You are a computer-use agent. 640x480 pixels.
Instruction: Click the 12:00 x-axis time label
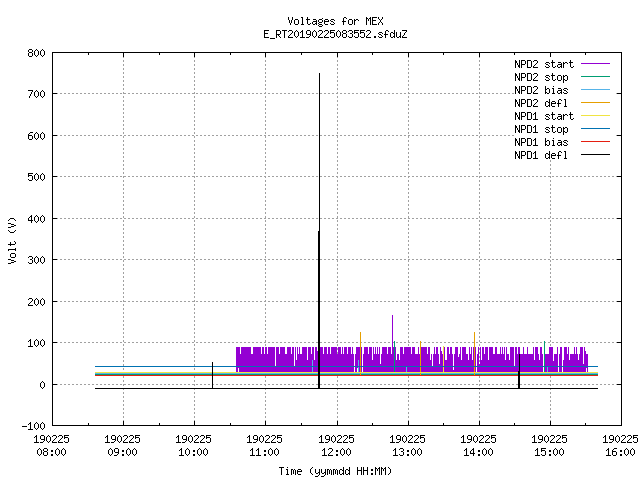(336, 452)
